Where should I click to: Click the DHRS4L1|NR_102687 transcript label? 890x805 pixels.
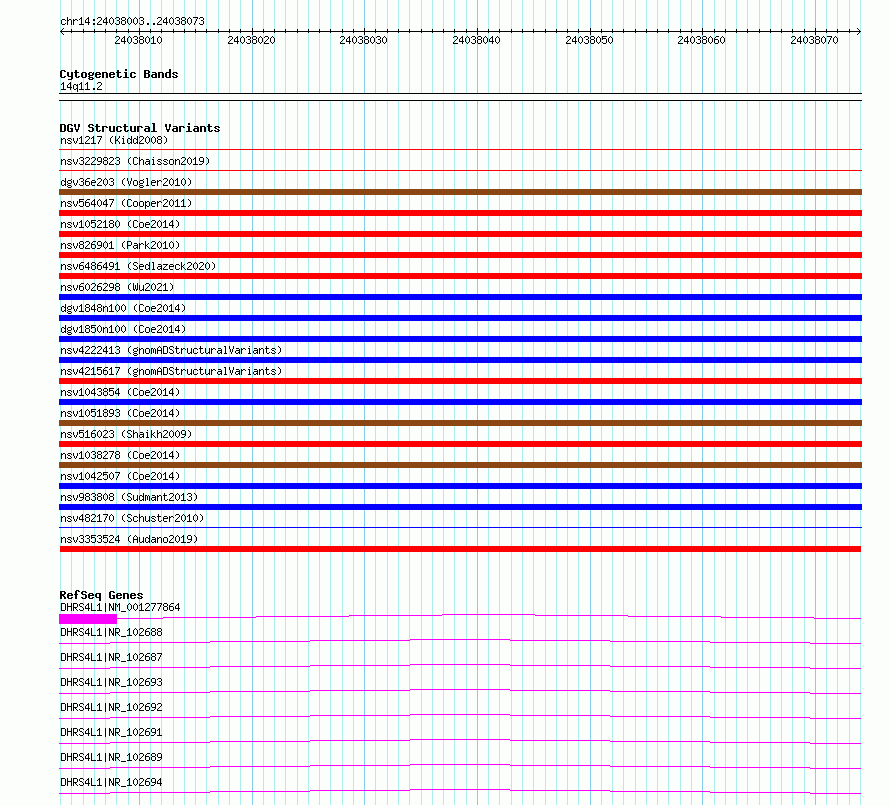pyautogui.click(x=111, y=657)
